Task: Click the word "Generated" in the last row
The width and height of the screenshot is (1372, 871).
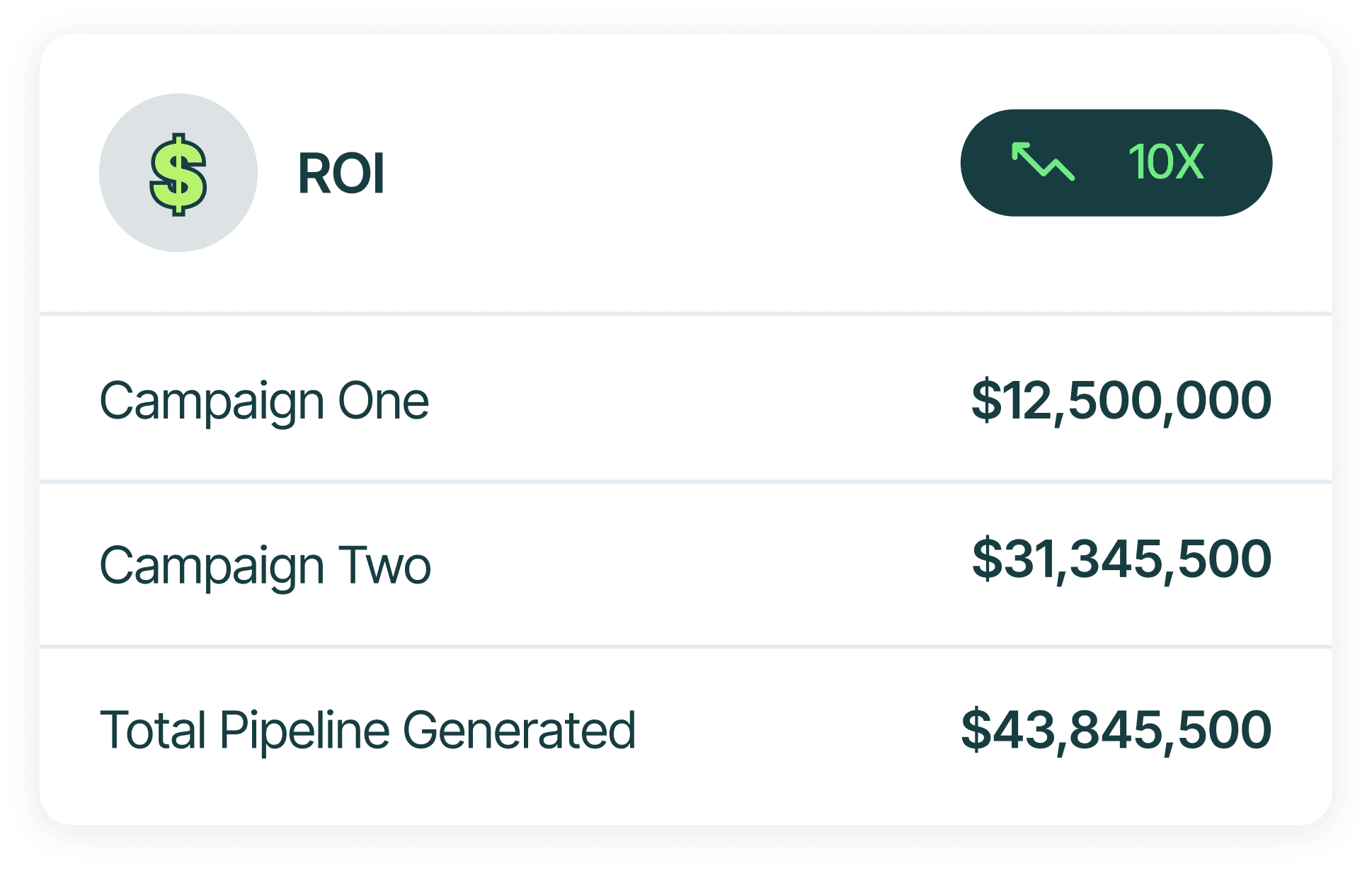Action: point(519,730)
